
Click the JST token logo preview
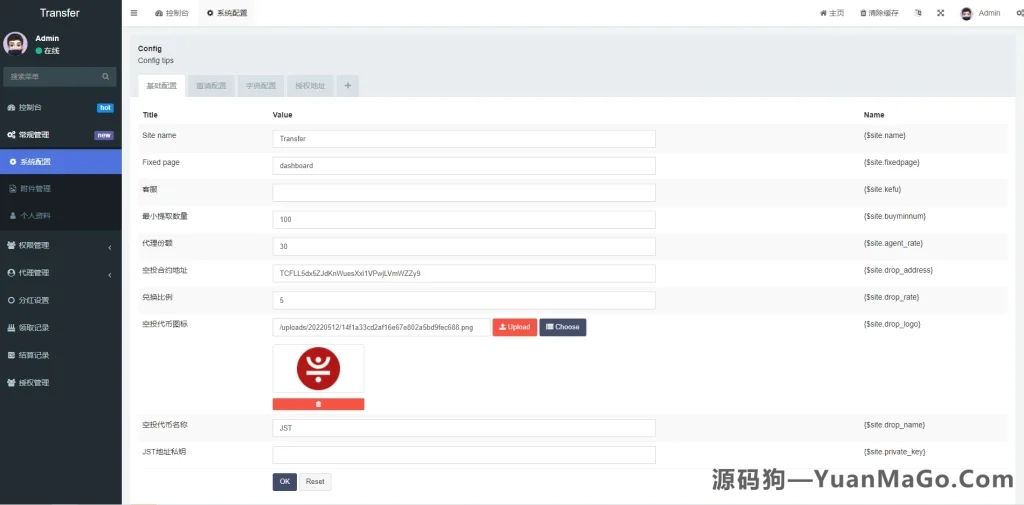[x=318, y=368]
